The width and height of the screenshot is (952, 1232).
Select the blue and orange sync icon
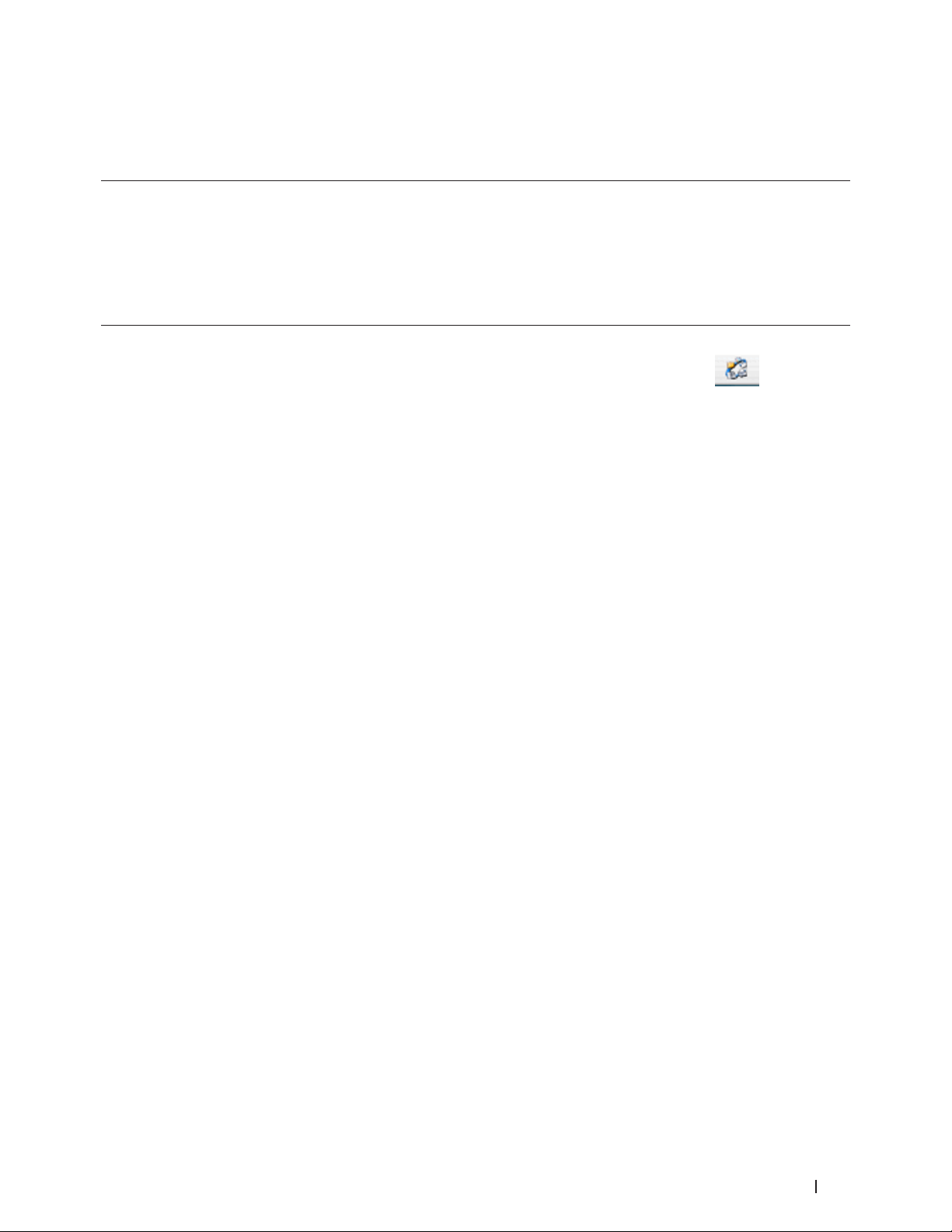tap(736, 368)
